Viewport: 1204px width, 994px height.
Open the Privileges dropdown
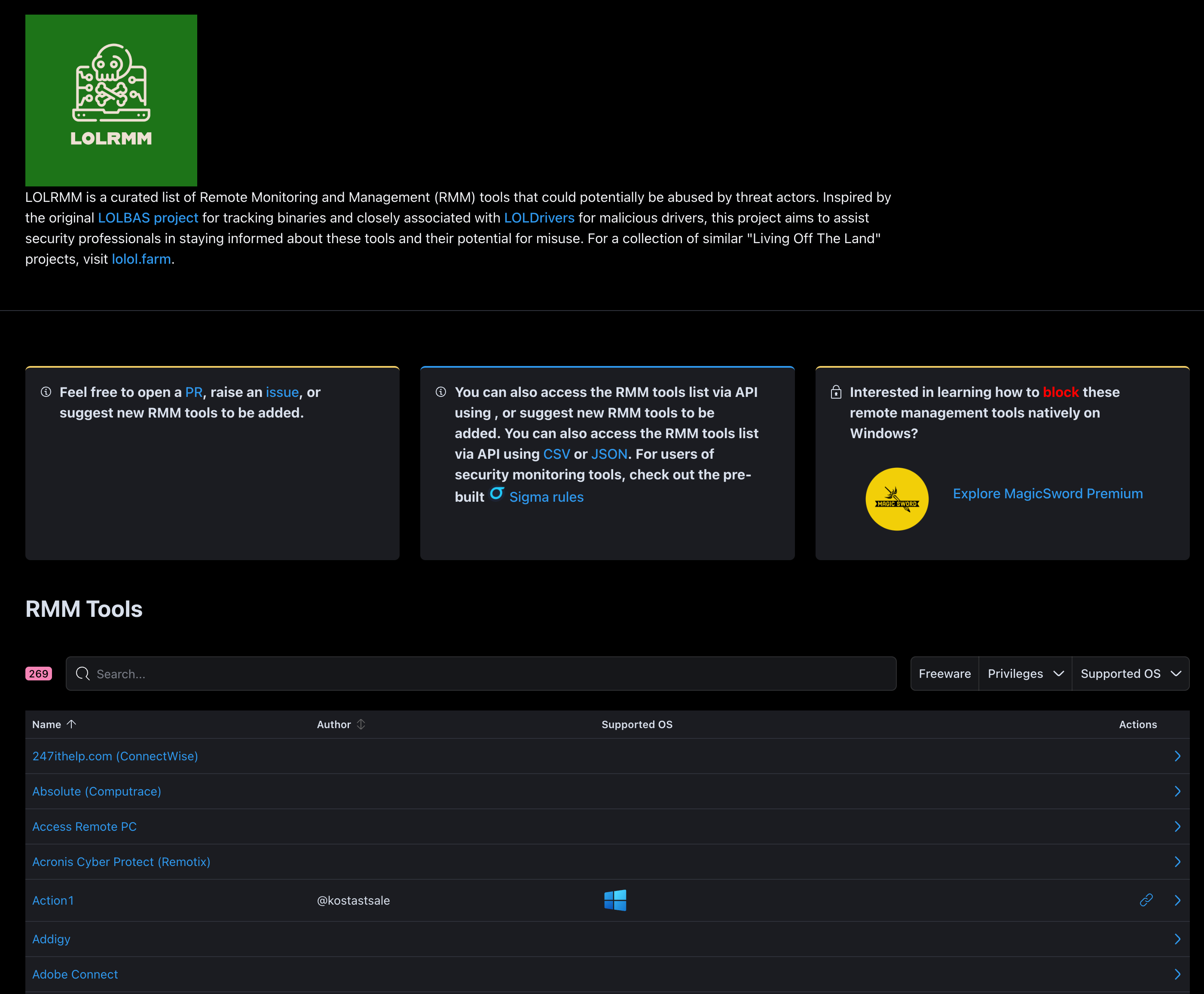1025,674
